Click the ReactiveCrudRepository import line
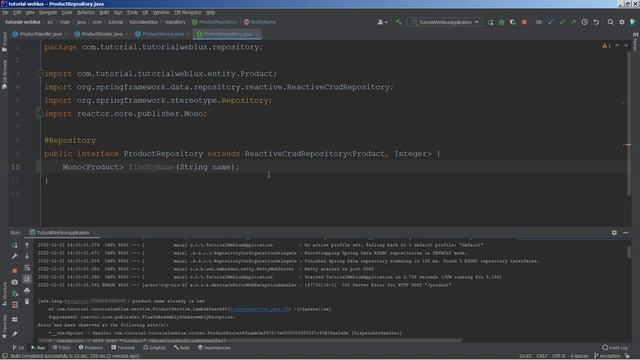The image size is (640, 360). coord(219,87)
